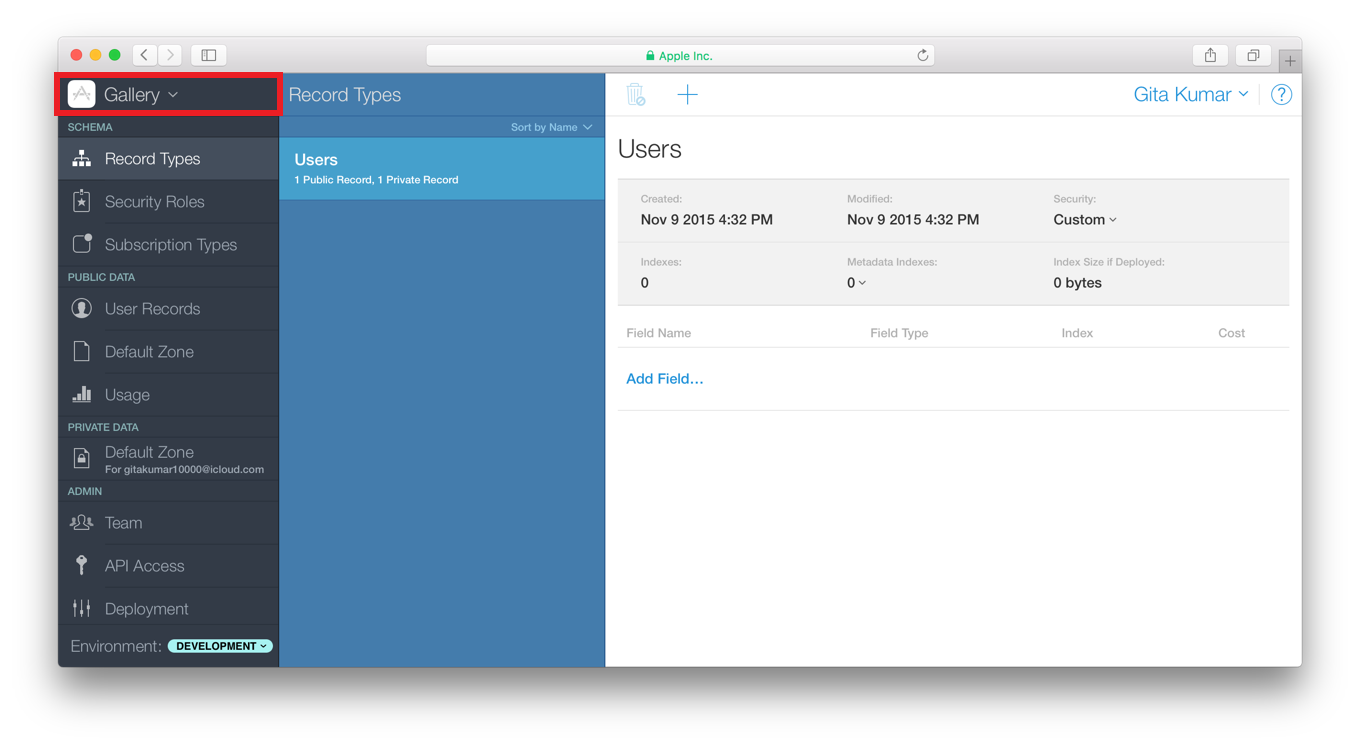Click the Subscription Types icon
Viewport: 1360px width, 750px height.
pos(81,244)
